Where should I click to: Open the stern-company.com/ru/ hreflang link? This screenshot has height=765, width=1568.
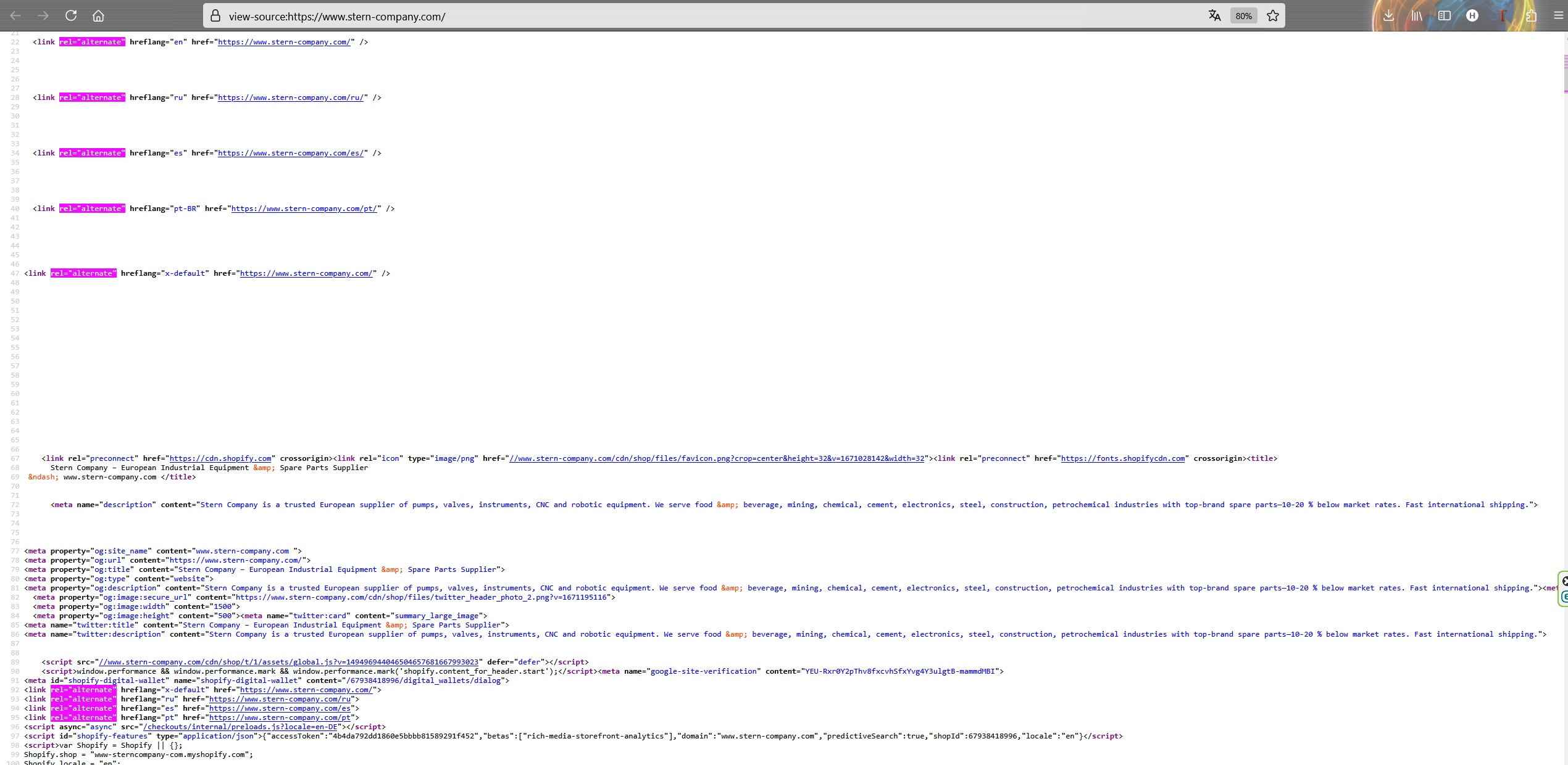(290, 97)
